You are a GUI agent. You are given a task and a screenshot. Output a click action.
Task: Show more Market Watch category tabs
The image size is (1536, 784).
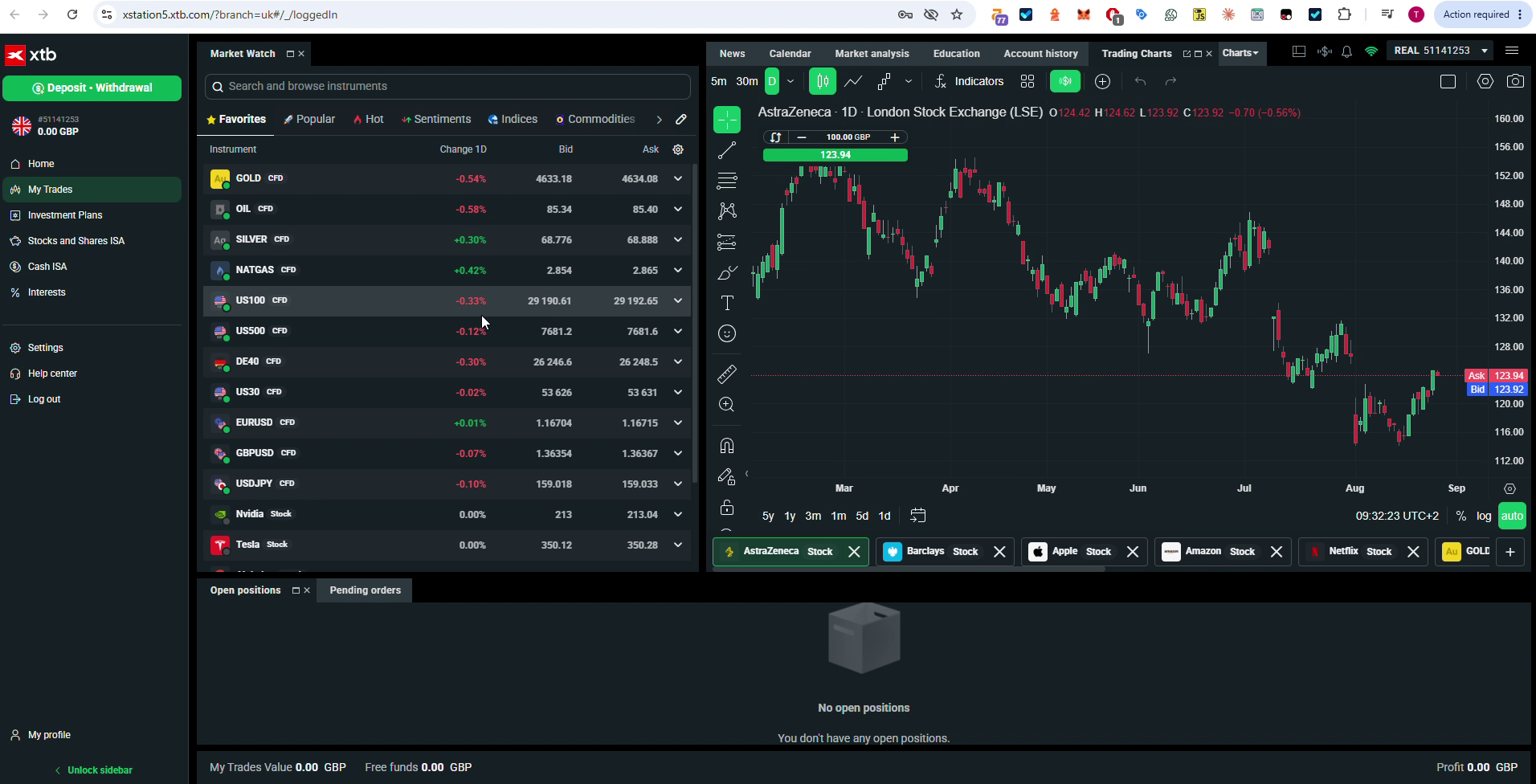click(659, 119)
